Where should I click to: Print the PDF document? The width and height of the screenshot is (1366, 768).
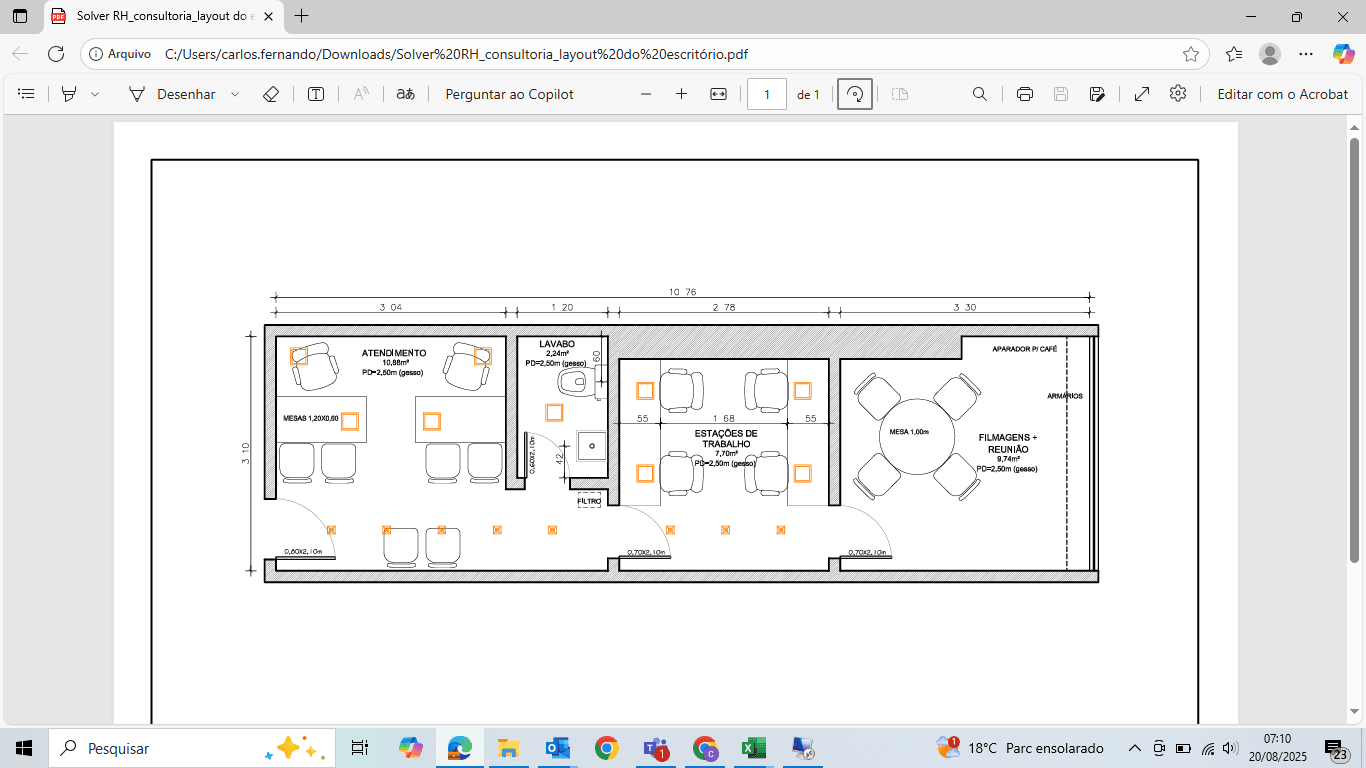pyautogui.click(x=1024, y=94)
